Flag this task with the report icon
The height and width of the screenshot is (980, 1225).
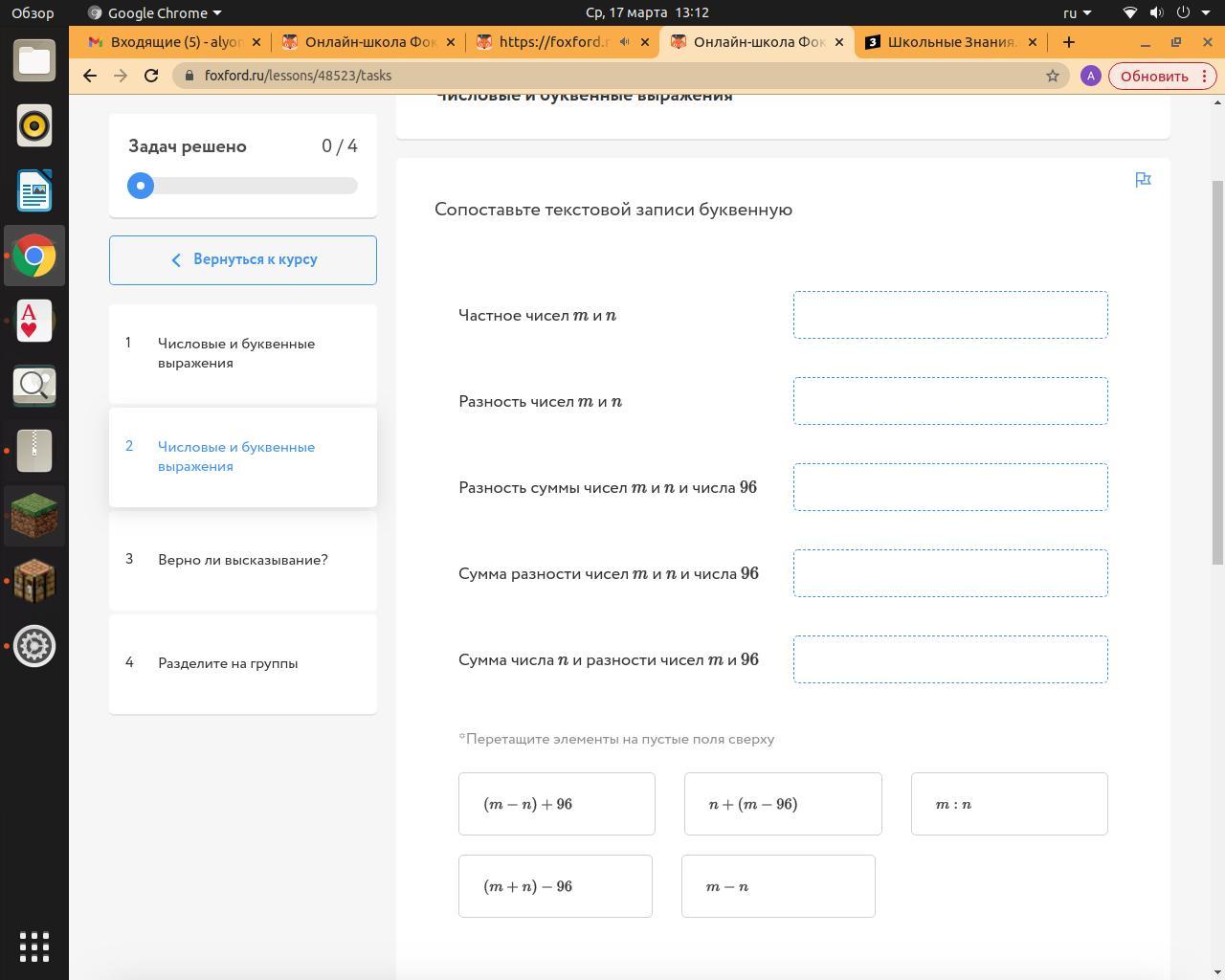click(1143, 180)
